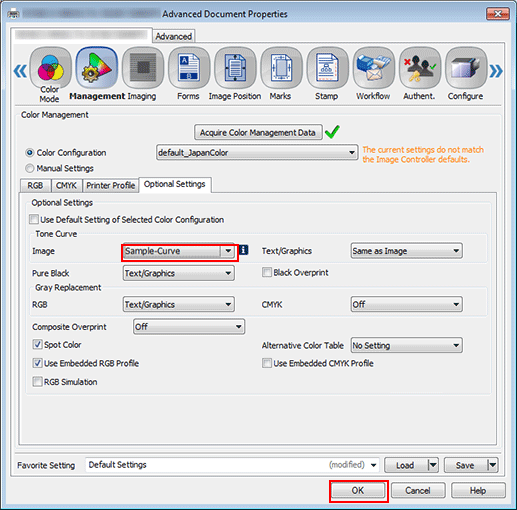Open the Marks icon section
The image size is (517, 510).
point(281,68)
